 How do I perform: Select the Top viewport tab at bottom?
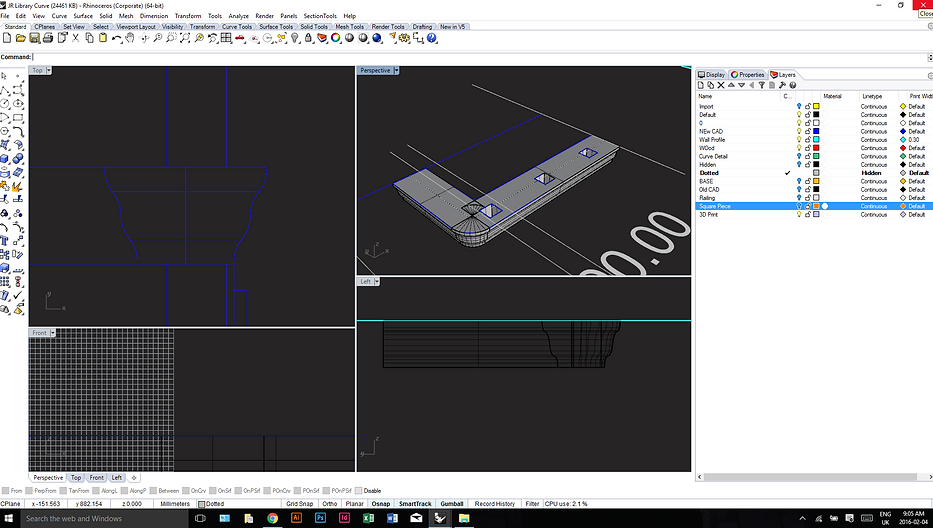click(76, 477)
